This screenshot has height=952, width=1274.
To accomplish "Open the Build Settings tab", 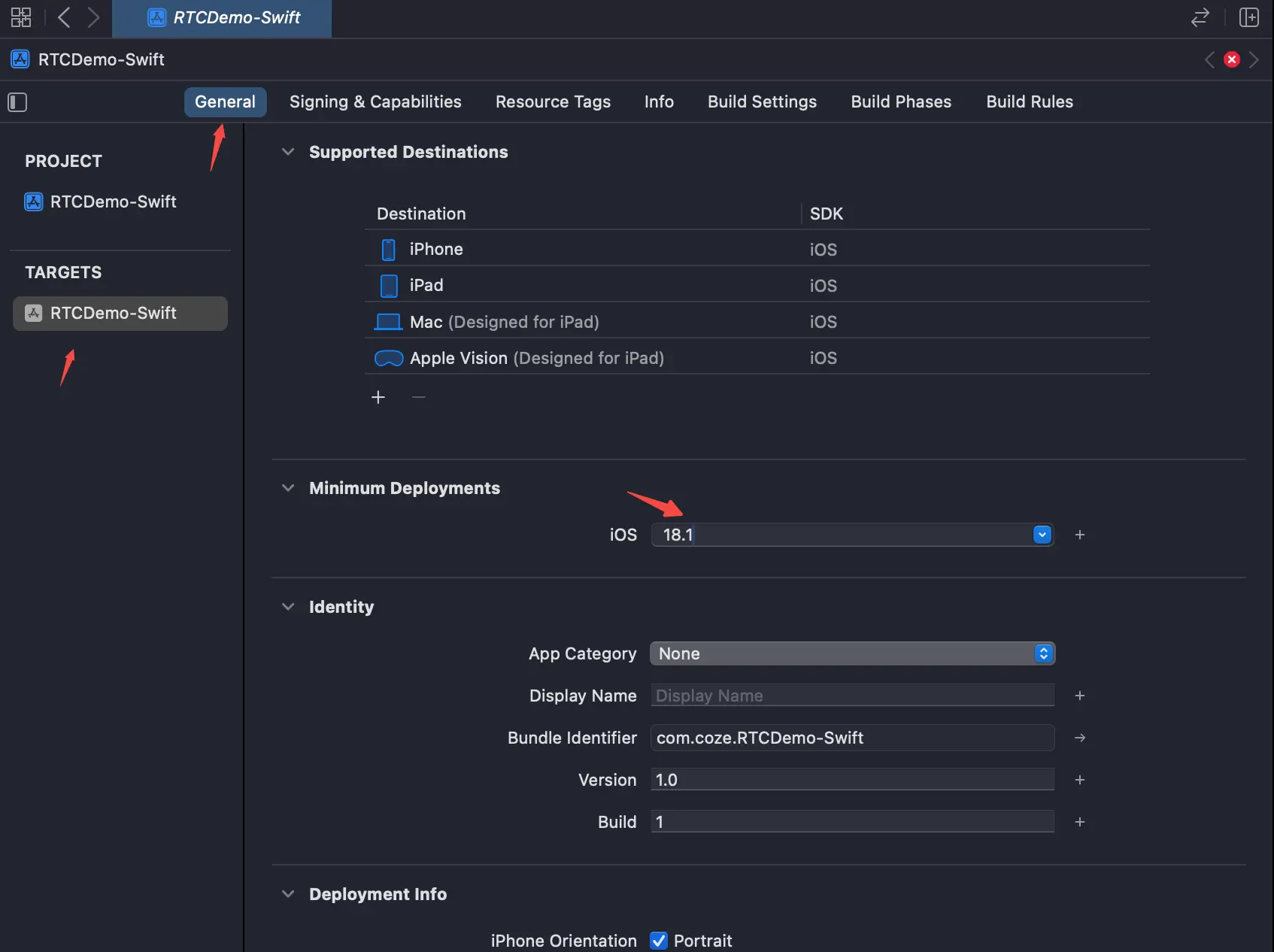I will coord(762,102).
